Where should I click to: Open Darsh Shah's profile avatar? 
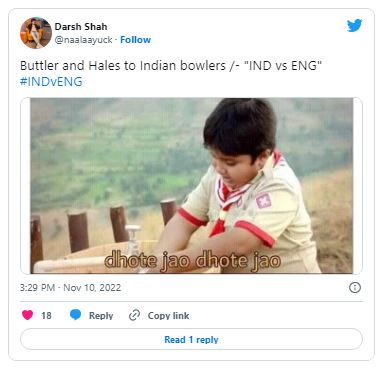(36, 33)
